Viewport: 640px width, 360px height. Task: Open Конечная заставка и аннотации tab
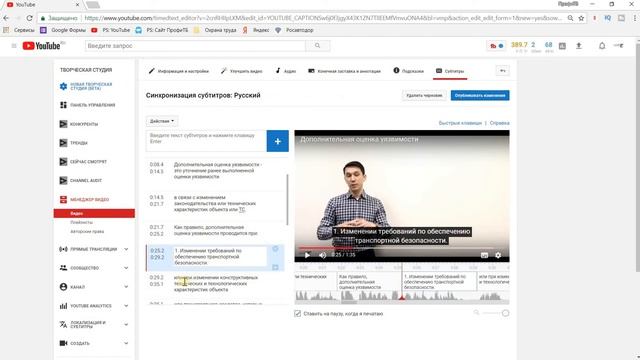click(344, 71)
